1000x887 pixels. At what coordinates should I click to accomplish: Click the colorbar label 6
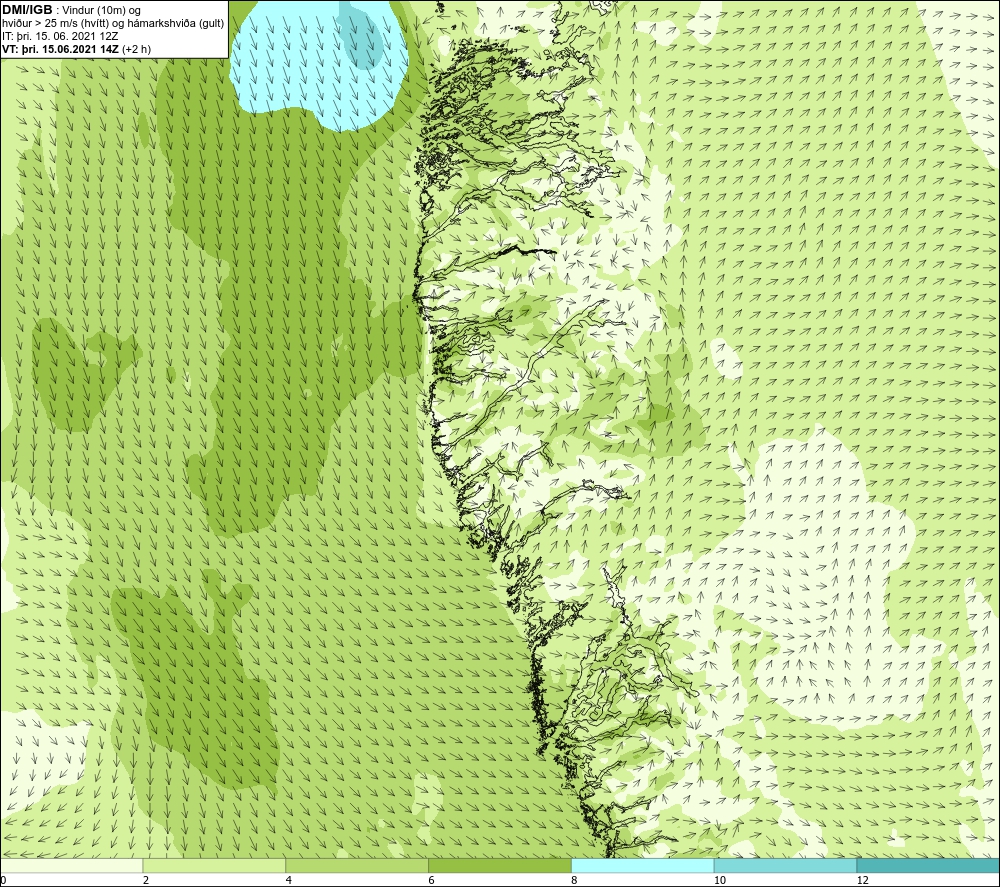[x=432, y=881]
